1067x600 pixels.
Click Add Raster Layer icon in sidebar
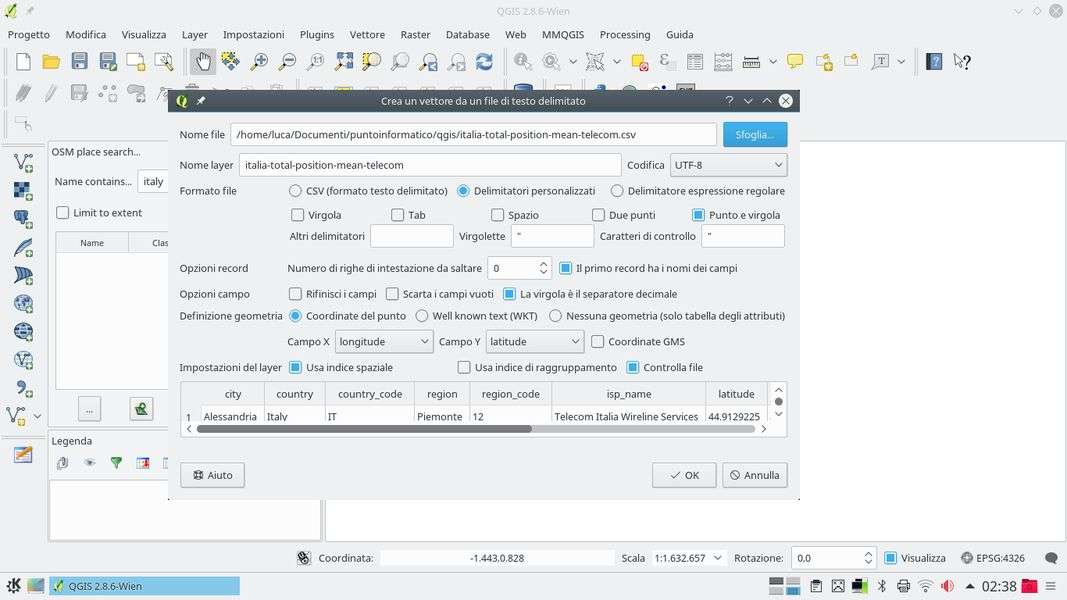tap(22, 190)
